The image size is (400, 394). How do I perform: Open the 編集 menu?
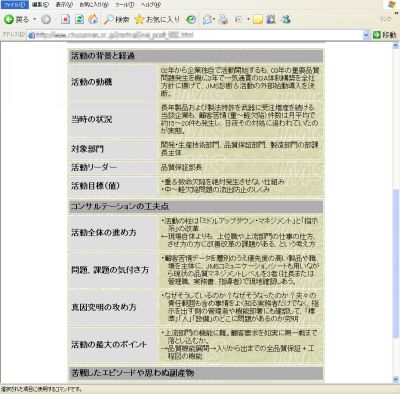pos(40,5)
